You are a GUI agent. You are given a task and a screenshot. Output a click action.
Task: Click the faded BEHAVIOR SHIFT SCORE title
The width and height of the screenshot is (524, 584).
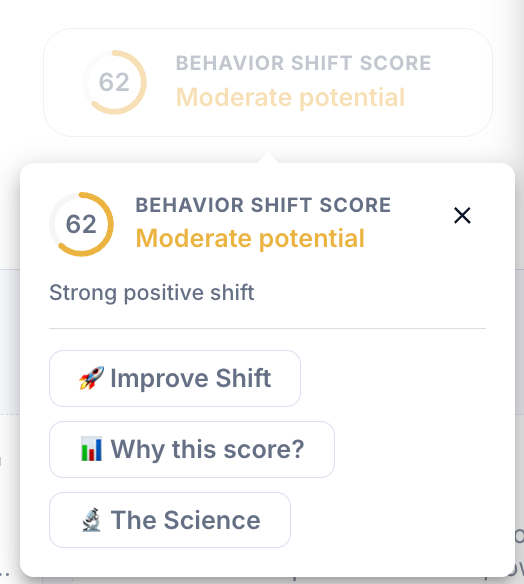(x=303, y=63)
